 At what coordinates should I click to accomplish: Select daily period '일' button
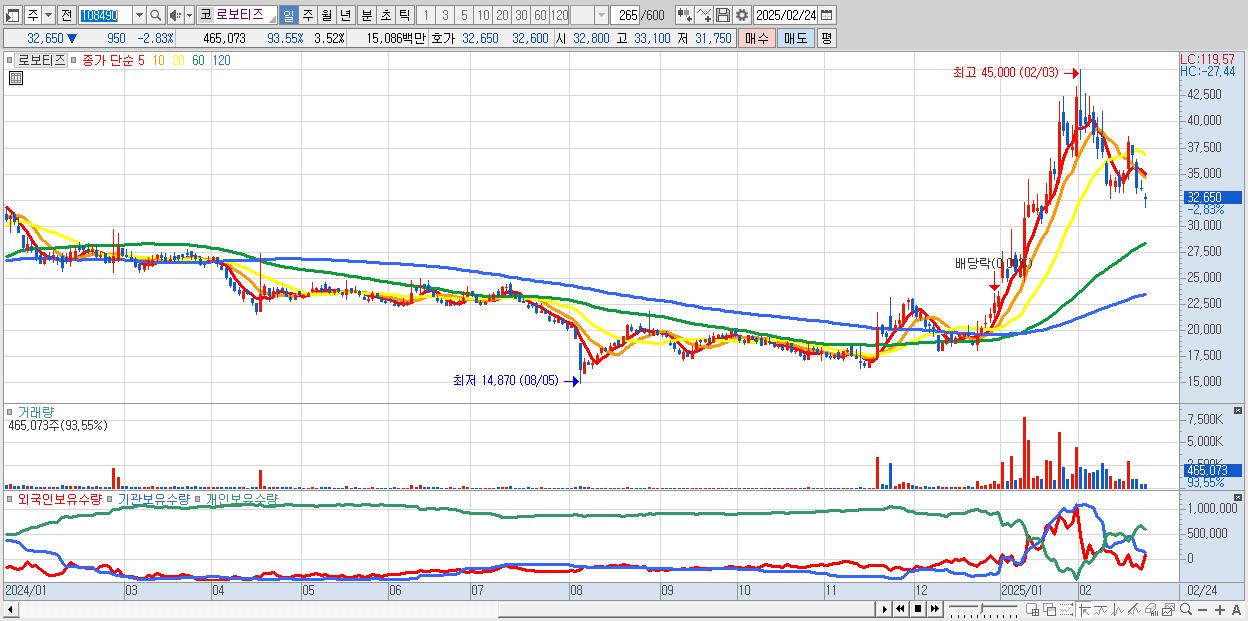pyautogui.click(x=288, y=15)
